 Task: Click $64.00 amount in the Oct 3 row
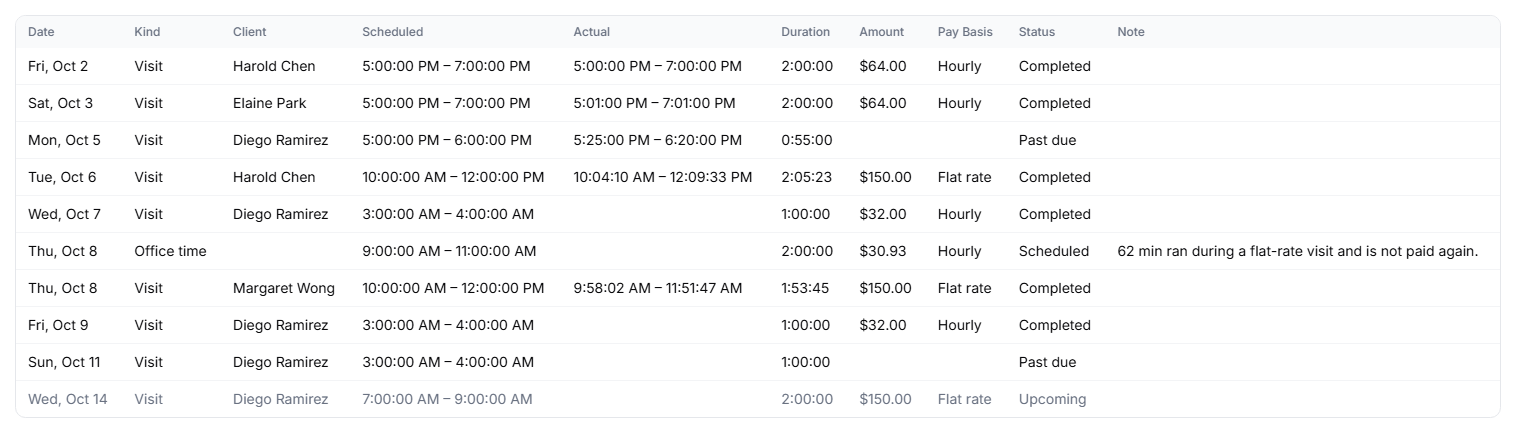point(883,103)
